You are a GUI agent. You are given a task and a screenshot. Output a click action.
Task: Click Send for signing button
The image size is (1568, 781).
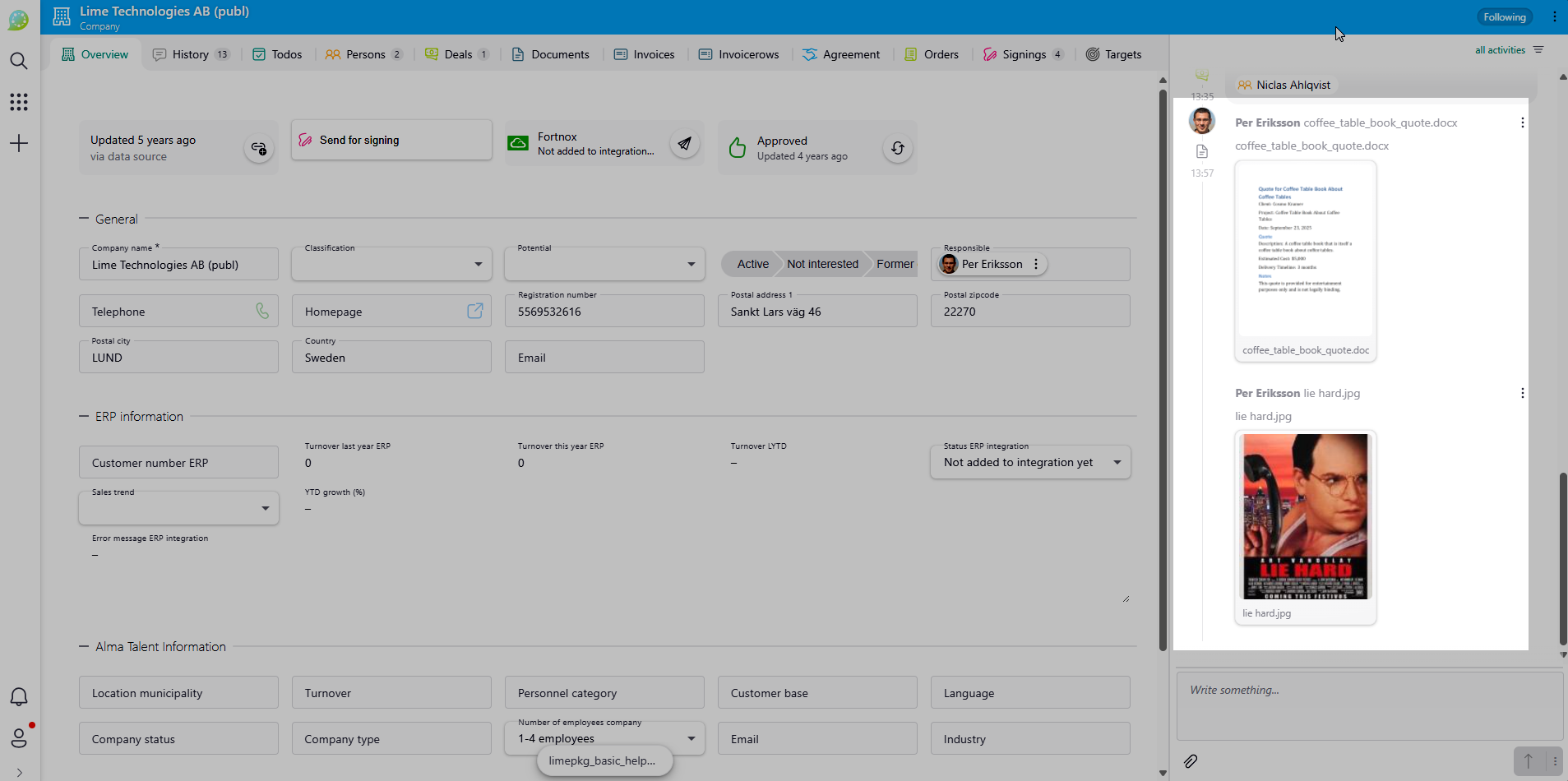tap(391, 140)
